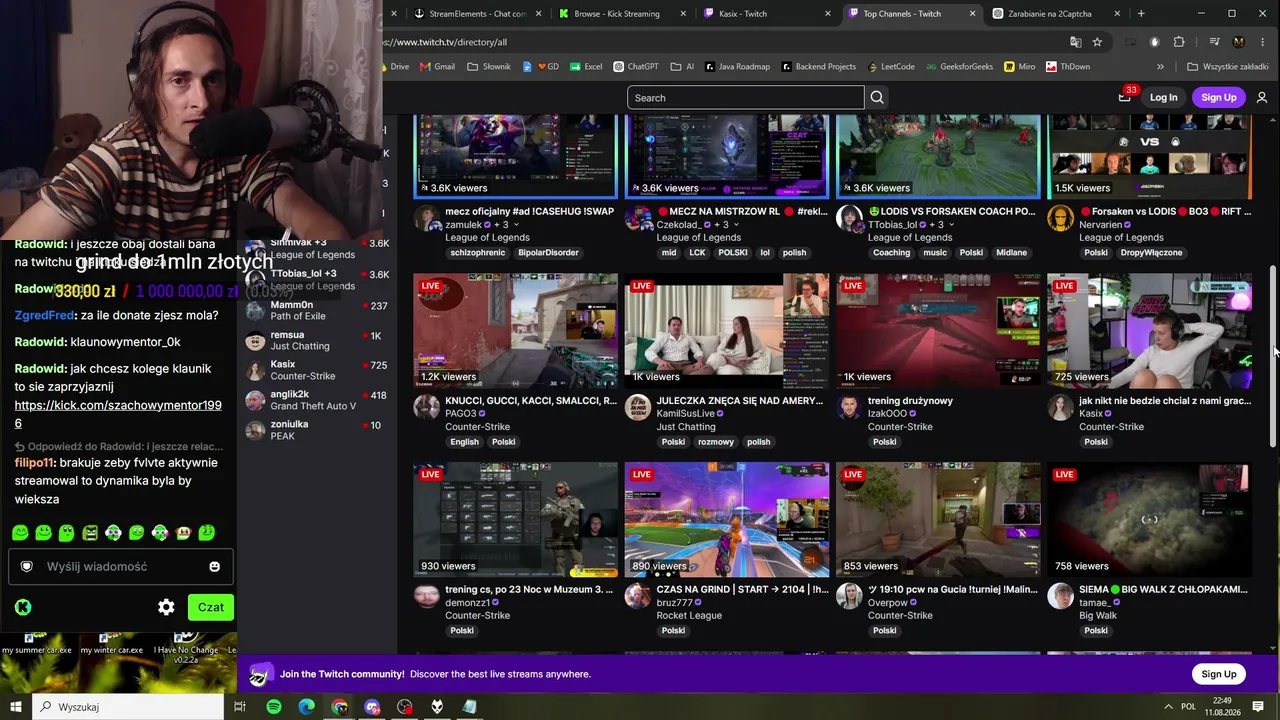Open the GeeksforGeeks bookmark
This screenshot has width=1280, height=720.
click(958, 67)
